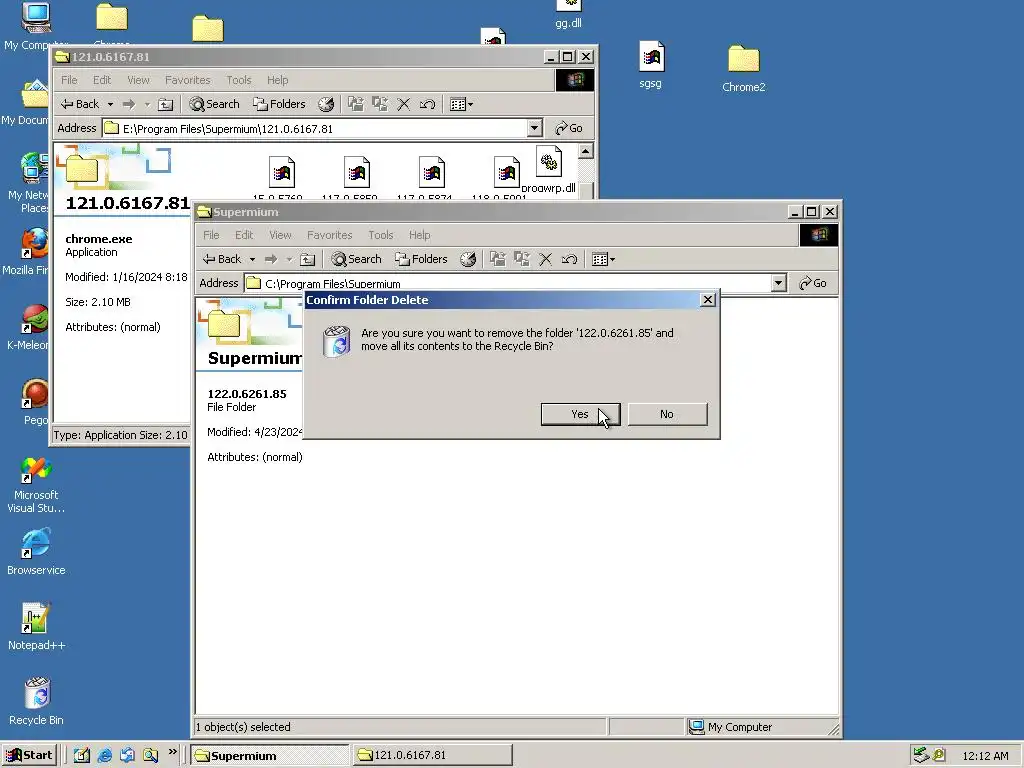Screen dimensions: 1024x768
Task: Open Help menu in Supermium window
Action: (x=419, y=235)
